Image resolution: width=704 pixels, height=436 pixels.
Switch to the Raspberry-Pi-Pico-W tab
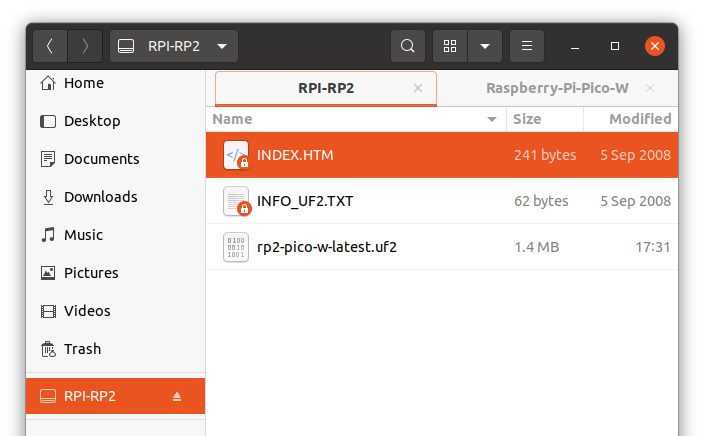coord(557,88)
